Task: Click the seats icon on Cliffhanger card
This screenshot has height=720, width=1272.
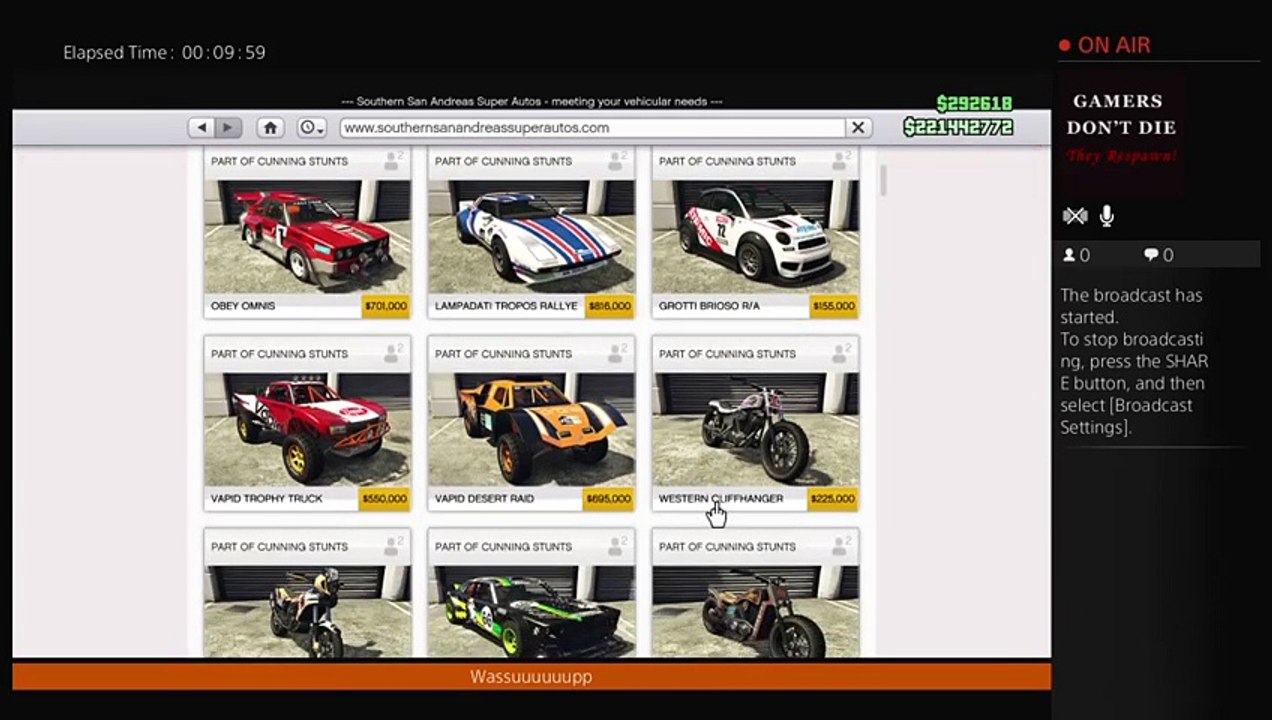Action: 841,353
